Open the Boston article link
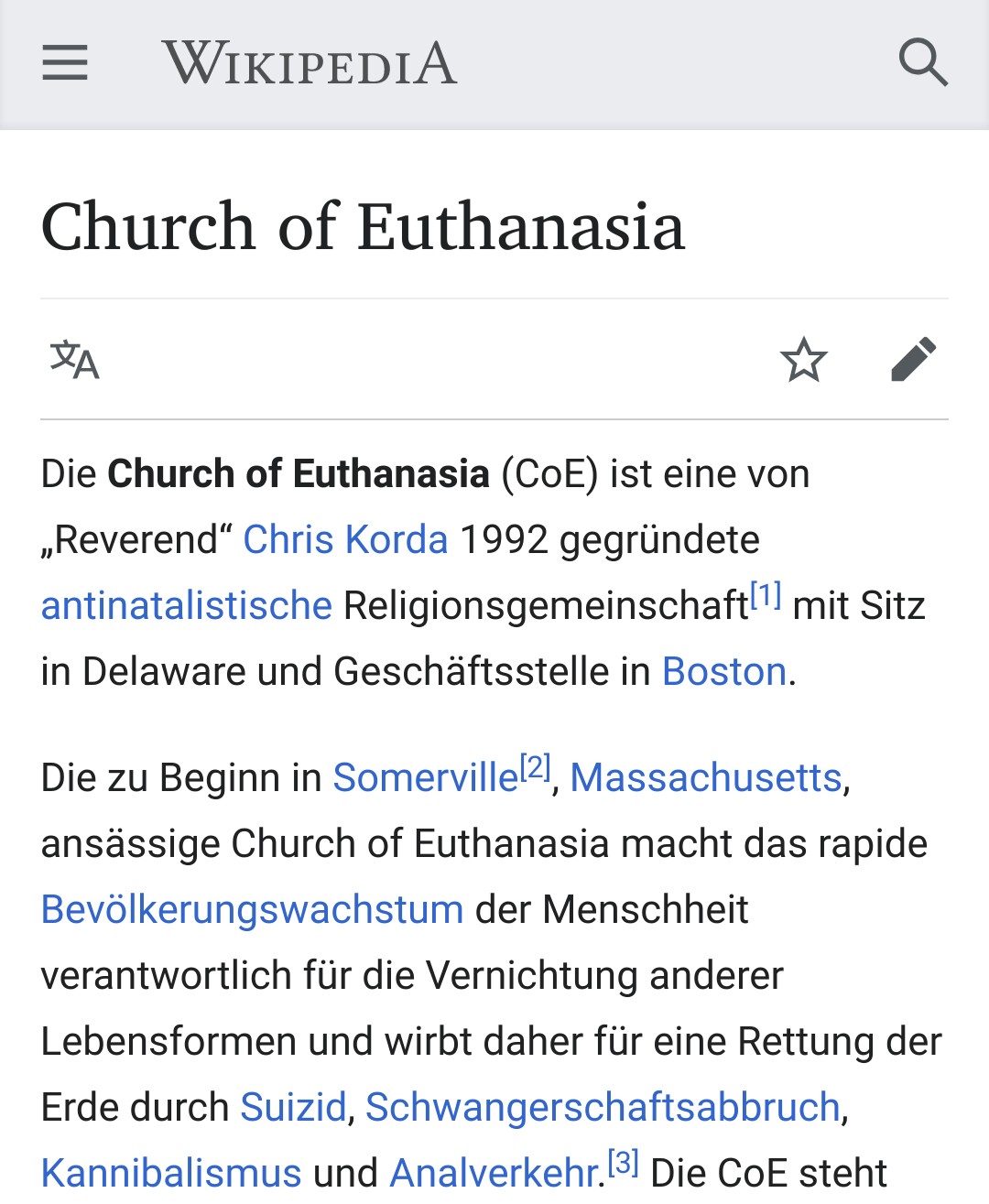The width and height of the screenshot is (989, 1204). [x=724, y=671]
